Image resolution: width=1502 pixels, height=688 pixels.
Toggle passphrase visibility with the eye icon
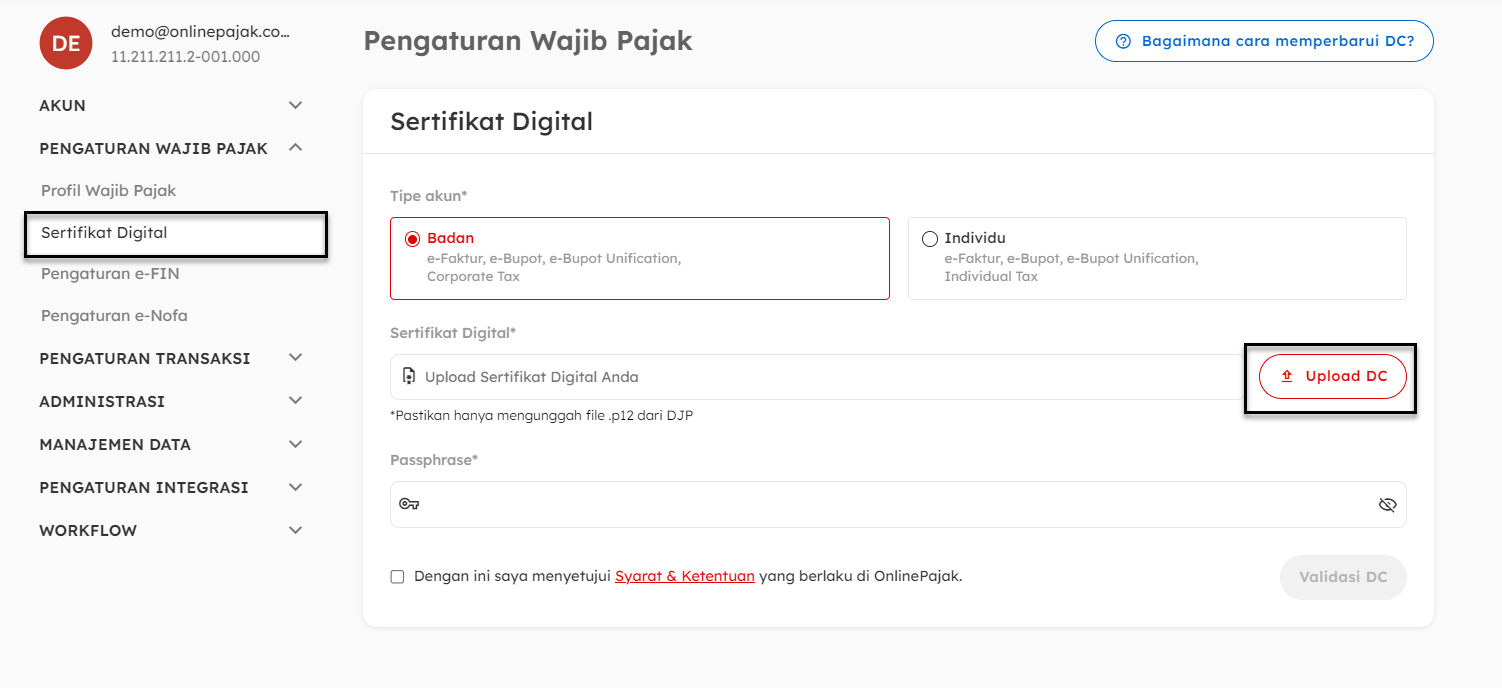pyautogui.click(x=1386, y=505)
